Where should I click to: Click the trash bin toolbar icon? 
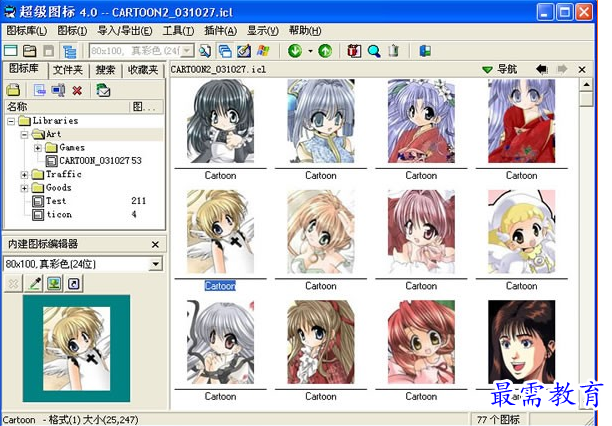pos(394,51)
